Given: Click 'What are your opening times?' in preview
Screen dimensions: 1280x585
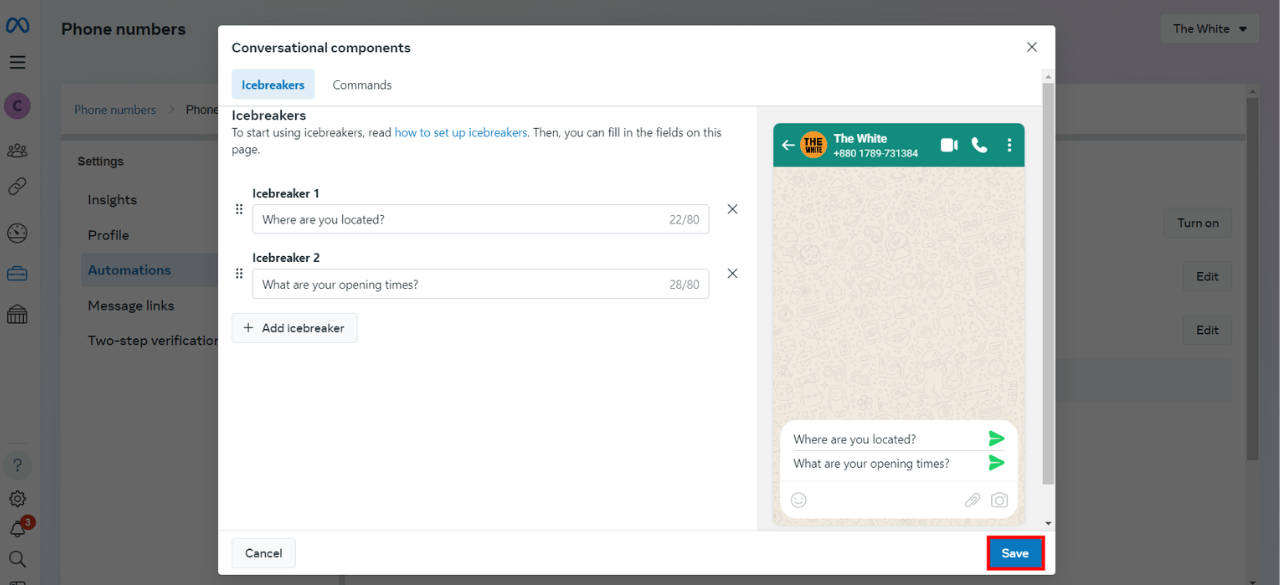Looking at the screenshot, I should (871, 463).
